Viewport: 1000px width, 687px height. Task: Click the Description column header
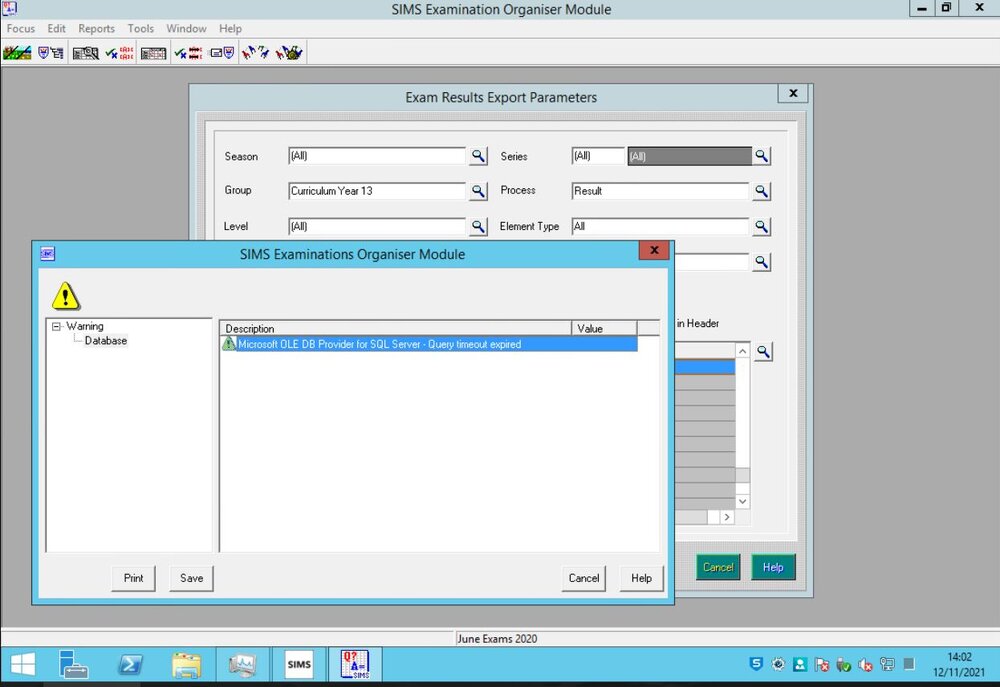[x=395, y=329]
